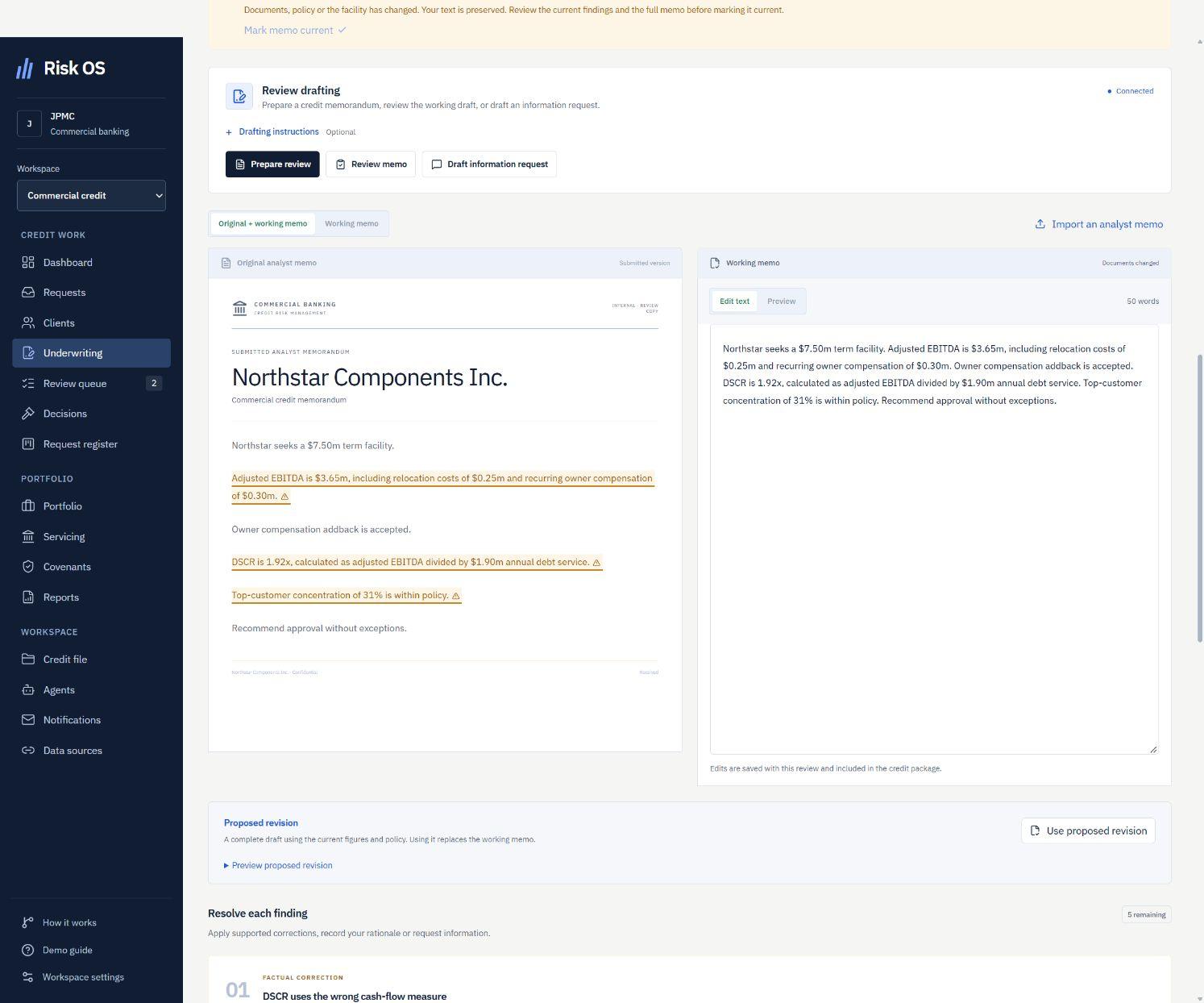This screenshot has width=1204, height=1003.
Task: Click Import an analyst memo link
Action: [x=1099, y=225]
